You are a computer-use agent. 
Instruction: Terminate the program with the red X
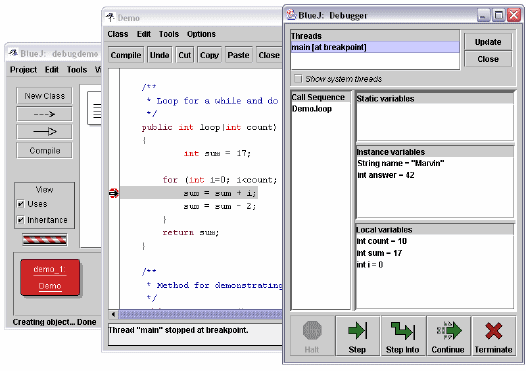[x=494, y=336]
